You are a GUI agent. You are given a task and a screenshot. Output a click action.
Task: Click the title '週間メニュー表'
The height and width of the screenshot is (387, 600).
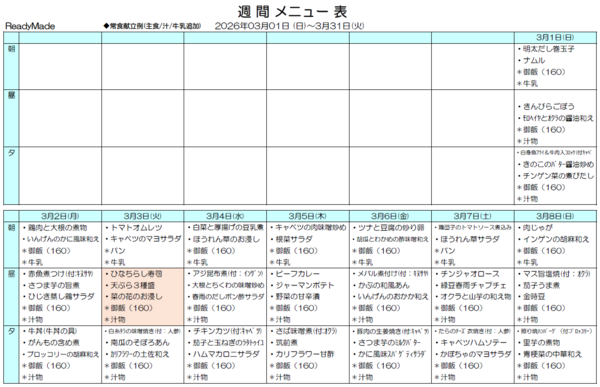[x=293, y=11]
